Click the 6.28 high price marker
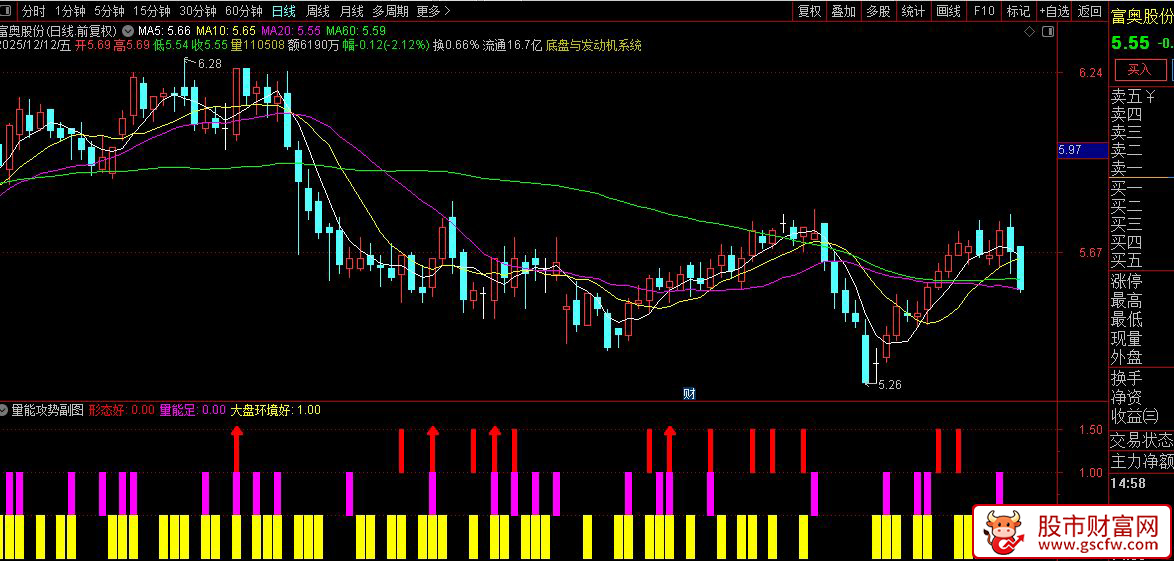The image size is (1174, 561). (x=210, y=64)
